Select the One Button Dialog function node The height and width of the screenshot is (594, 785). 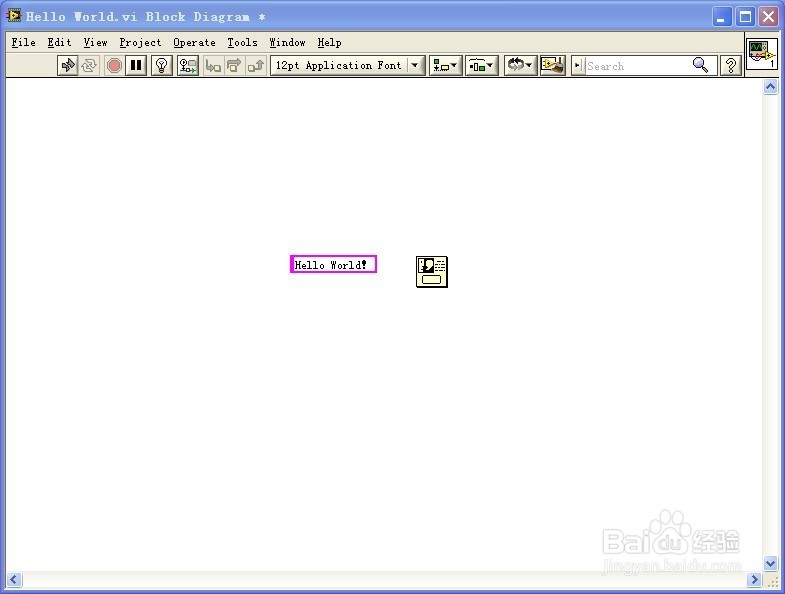point(432,272)
